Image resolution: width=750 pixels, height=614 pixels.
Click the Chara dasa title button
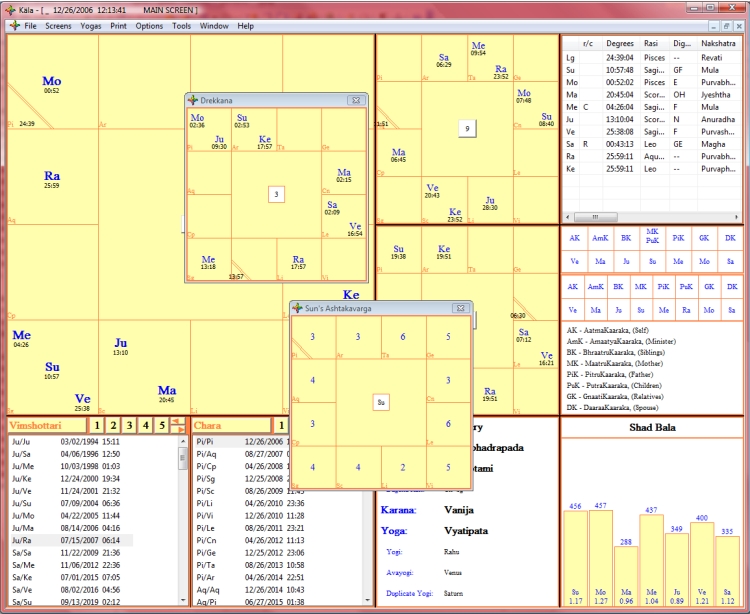click(232, 425)
